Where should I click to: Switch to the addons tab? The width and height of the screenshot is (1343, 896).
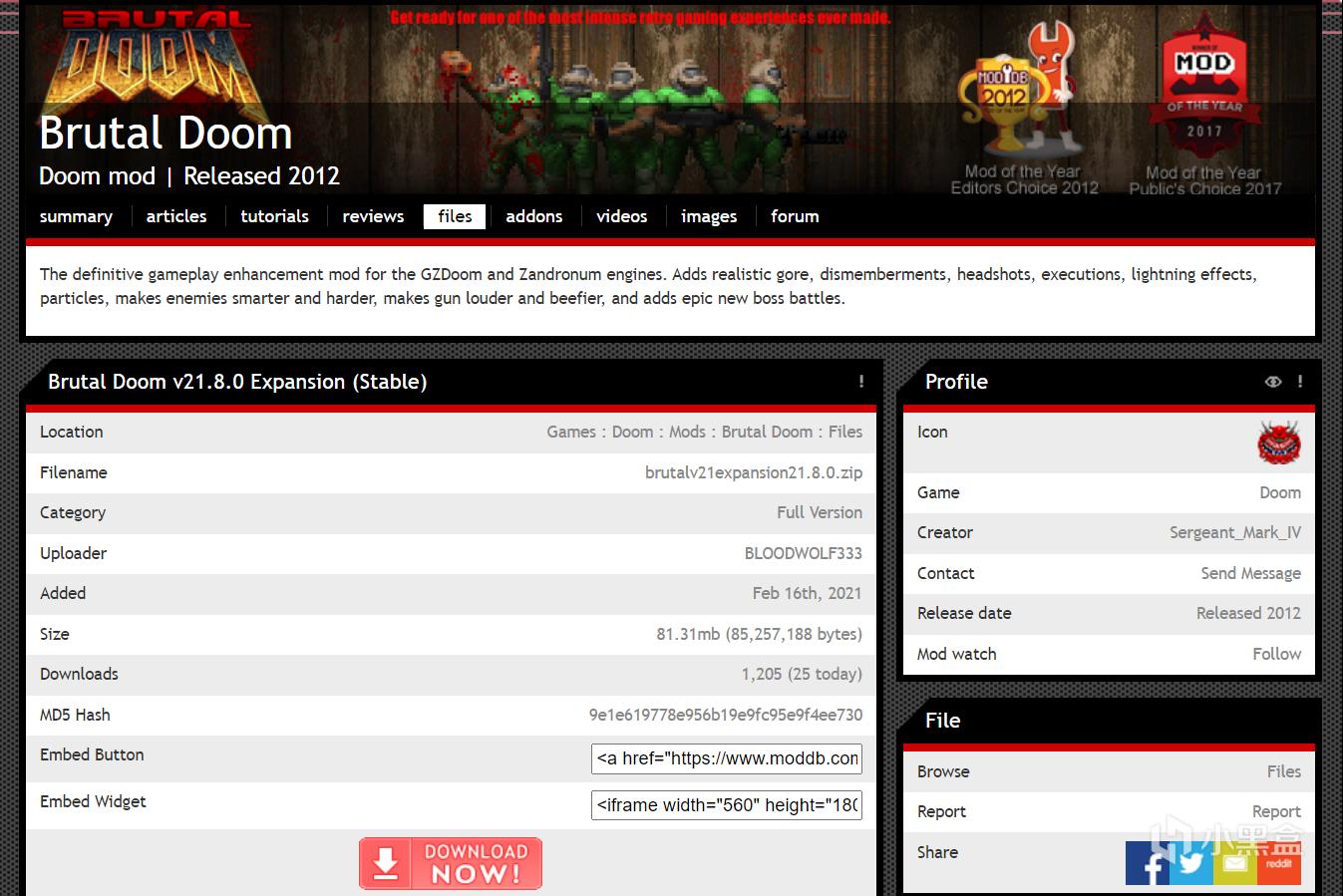[x=533, y=216]
